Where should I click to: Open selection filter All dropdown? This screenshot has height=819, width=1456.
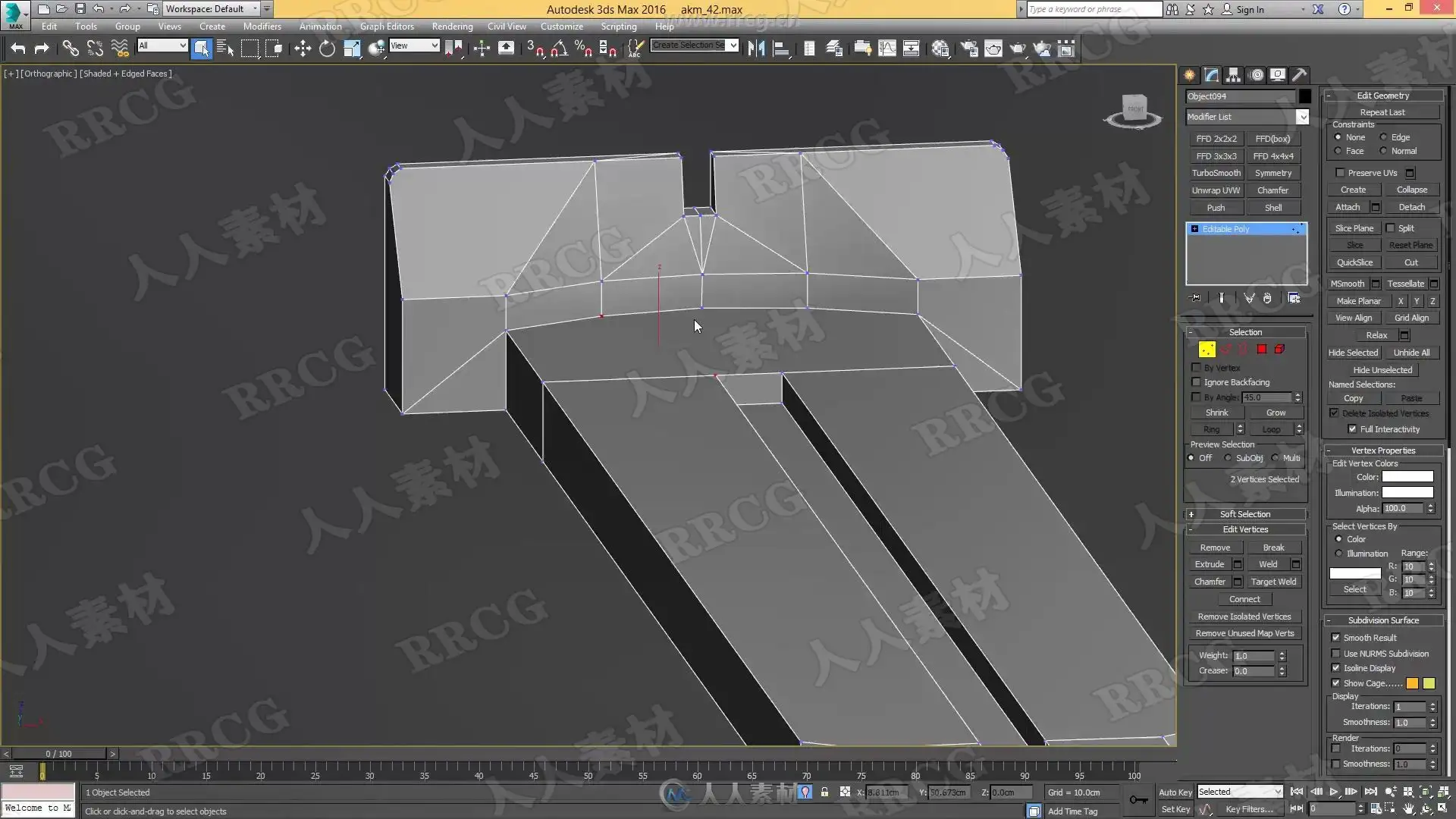[x=162, y=45]
